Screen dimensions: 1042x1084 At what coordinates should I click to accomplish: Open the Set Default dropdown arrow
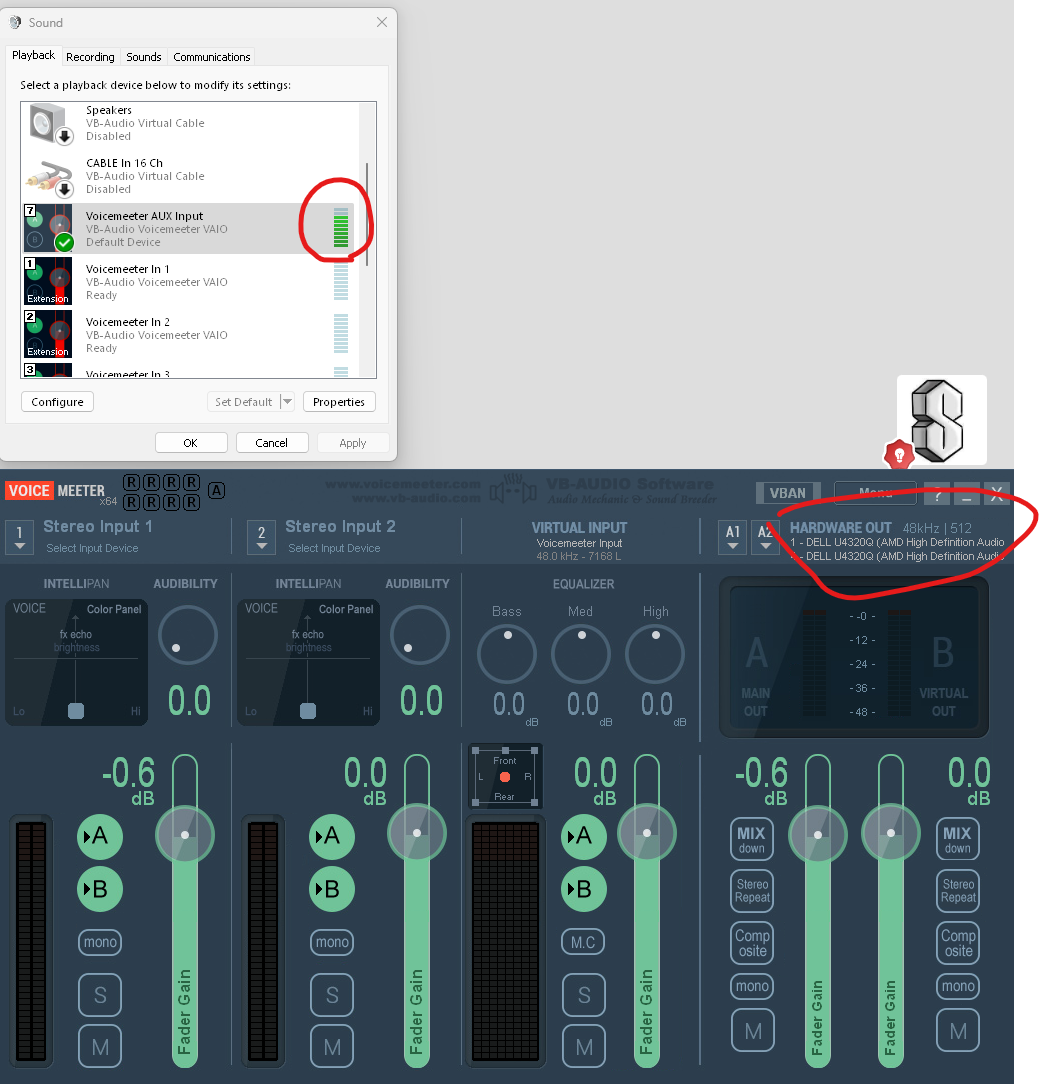288,402
